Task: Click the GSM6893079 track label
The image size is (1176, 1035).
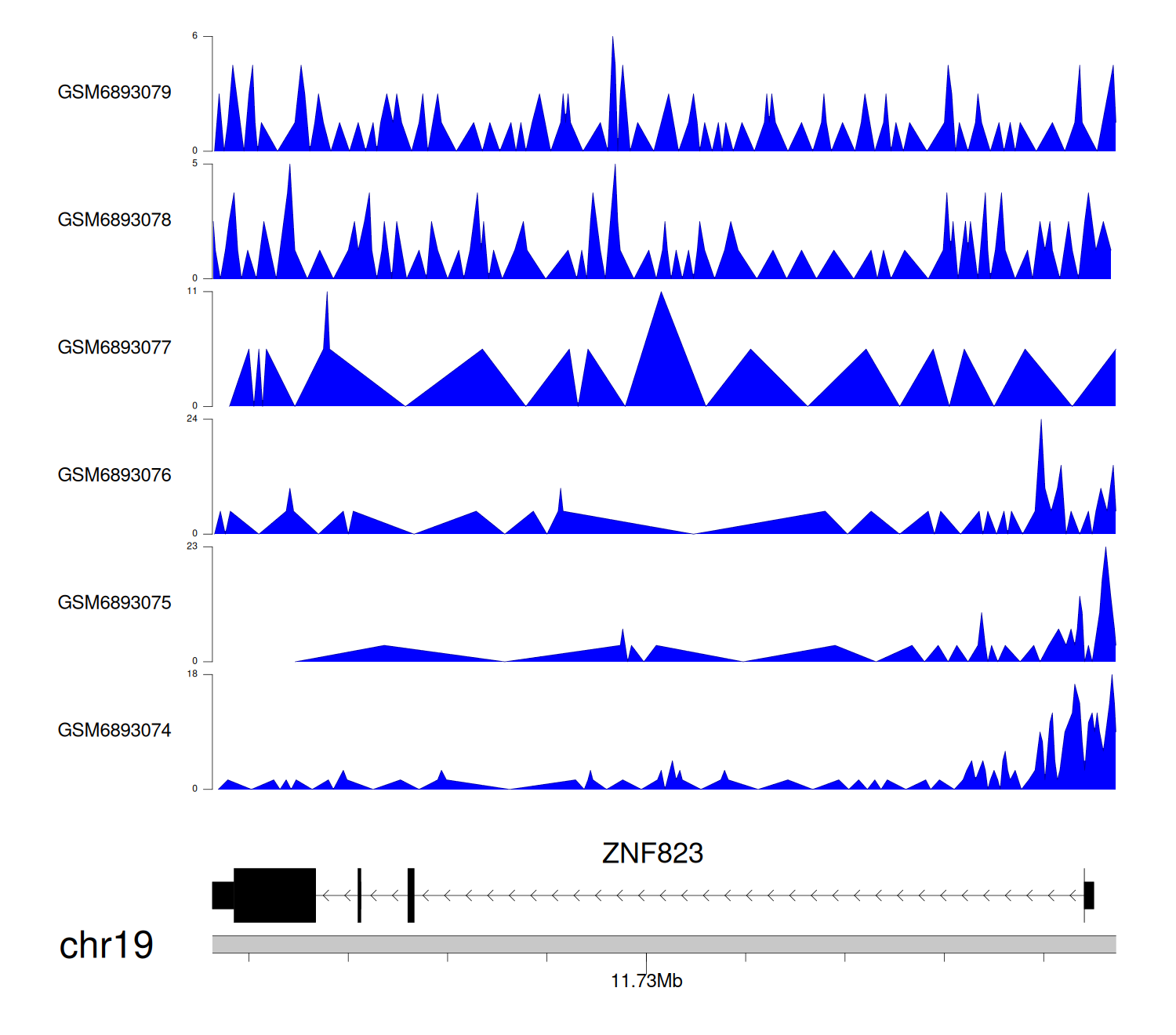Action: (114, 93)
